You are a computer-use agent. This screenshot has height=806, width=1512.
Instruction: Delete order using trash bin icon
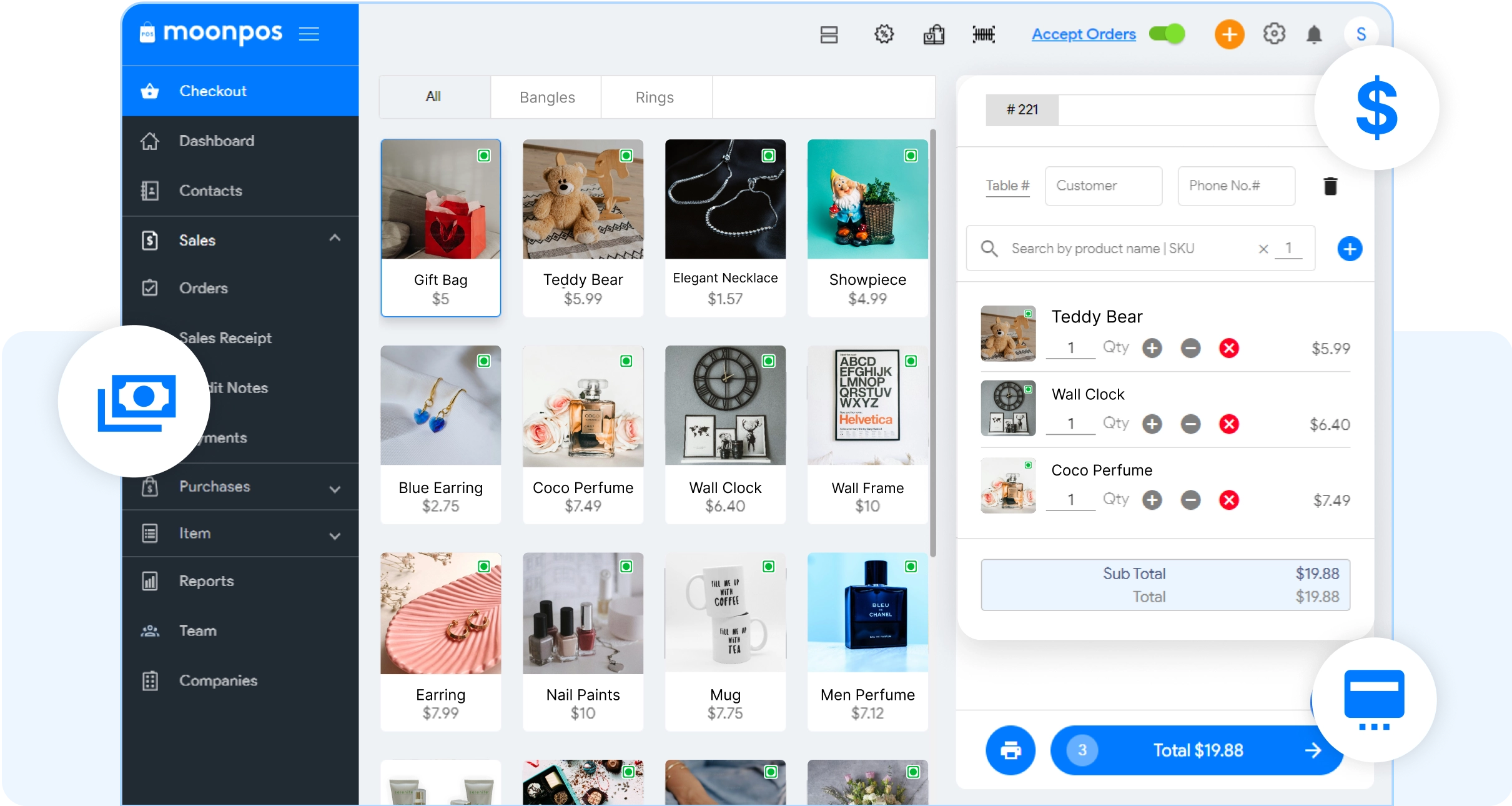pos(1330,186)
